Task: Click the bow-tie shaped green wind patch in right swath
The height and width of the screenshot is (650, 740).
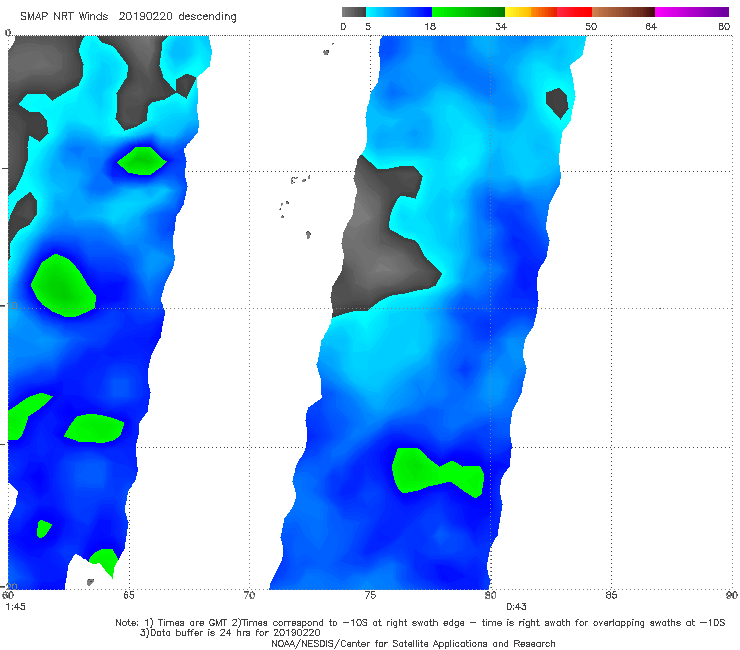Action: tap(437, 472)
